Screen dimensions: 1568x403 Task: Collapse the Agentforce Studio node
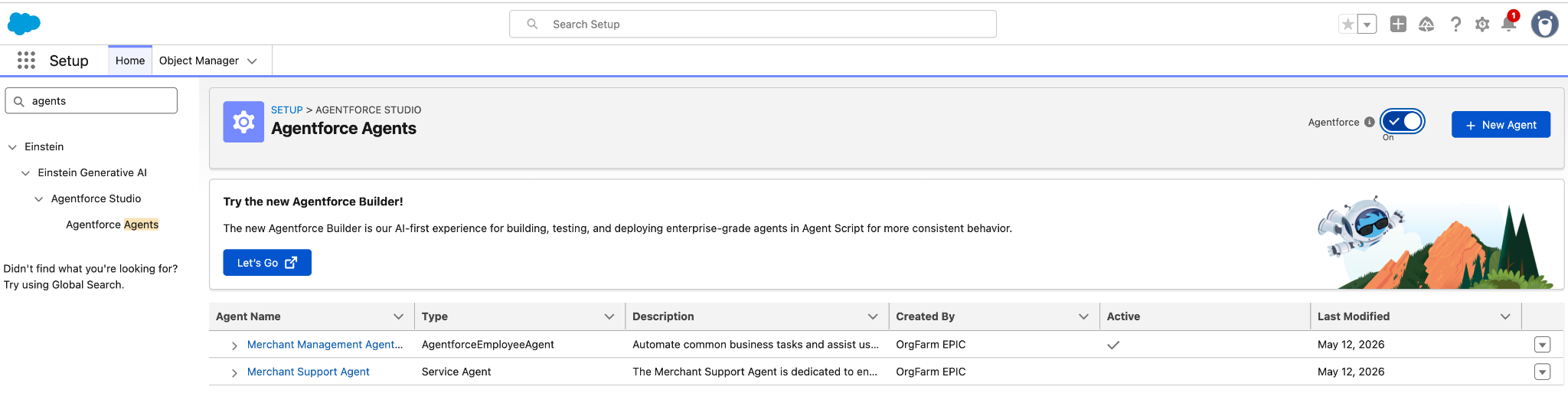coord(38,199)
